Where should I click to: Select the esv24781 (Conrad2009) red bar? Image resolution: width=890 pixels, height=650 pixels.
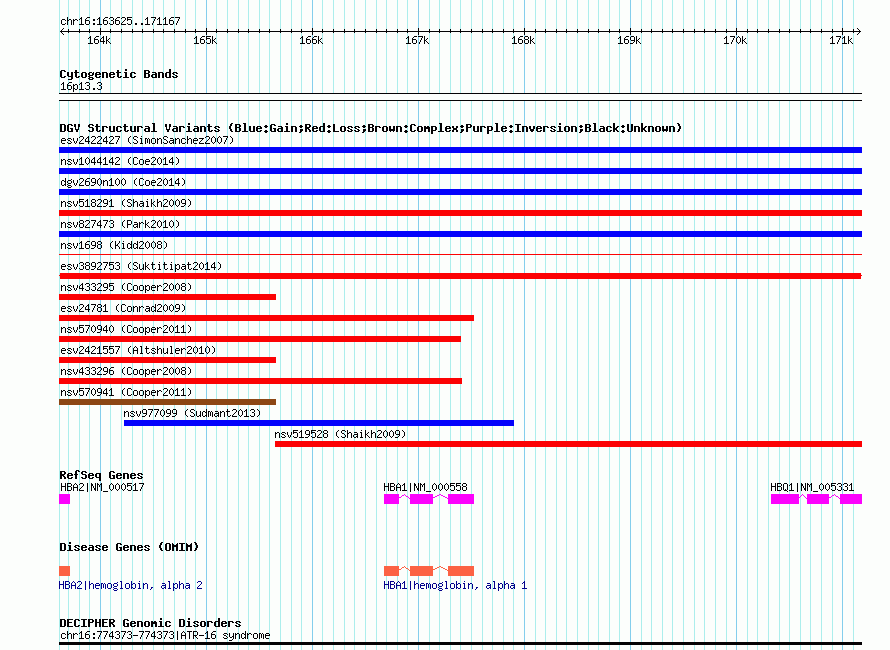(x=266, y=318)
